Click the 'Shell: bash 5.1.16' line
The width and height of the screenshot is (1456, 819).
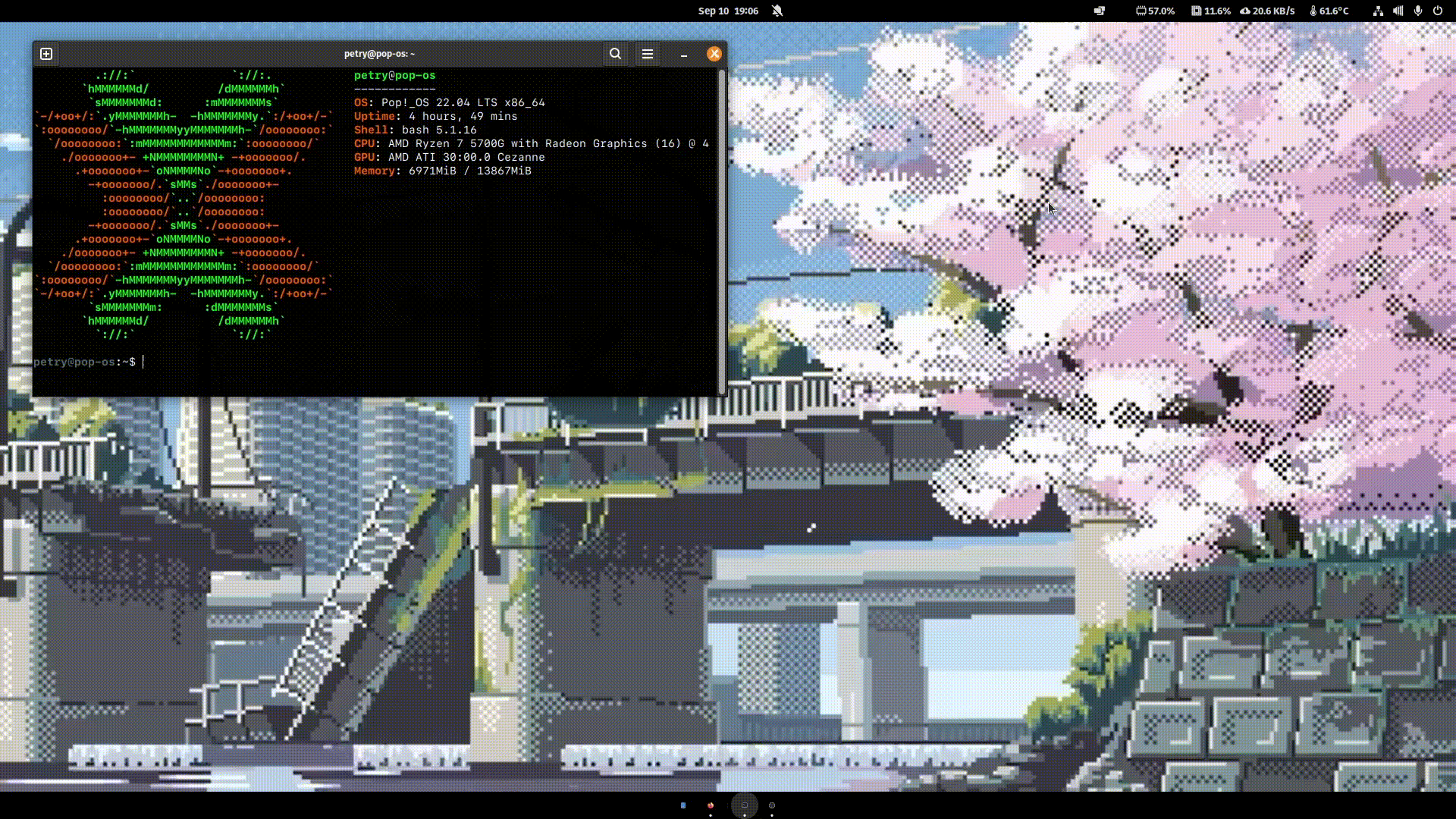(415, 130)
